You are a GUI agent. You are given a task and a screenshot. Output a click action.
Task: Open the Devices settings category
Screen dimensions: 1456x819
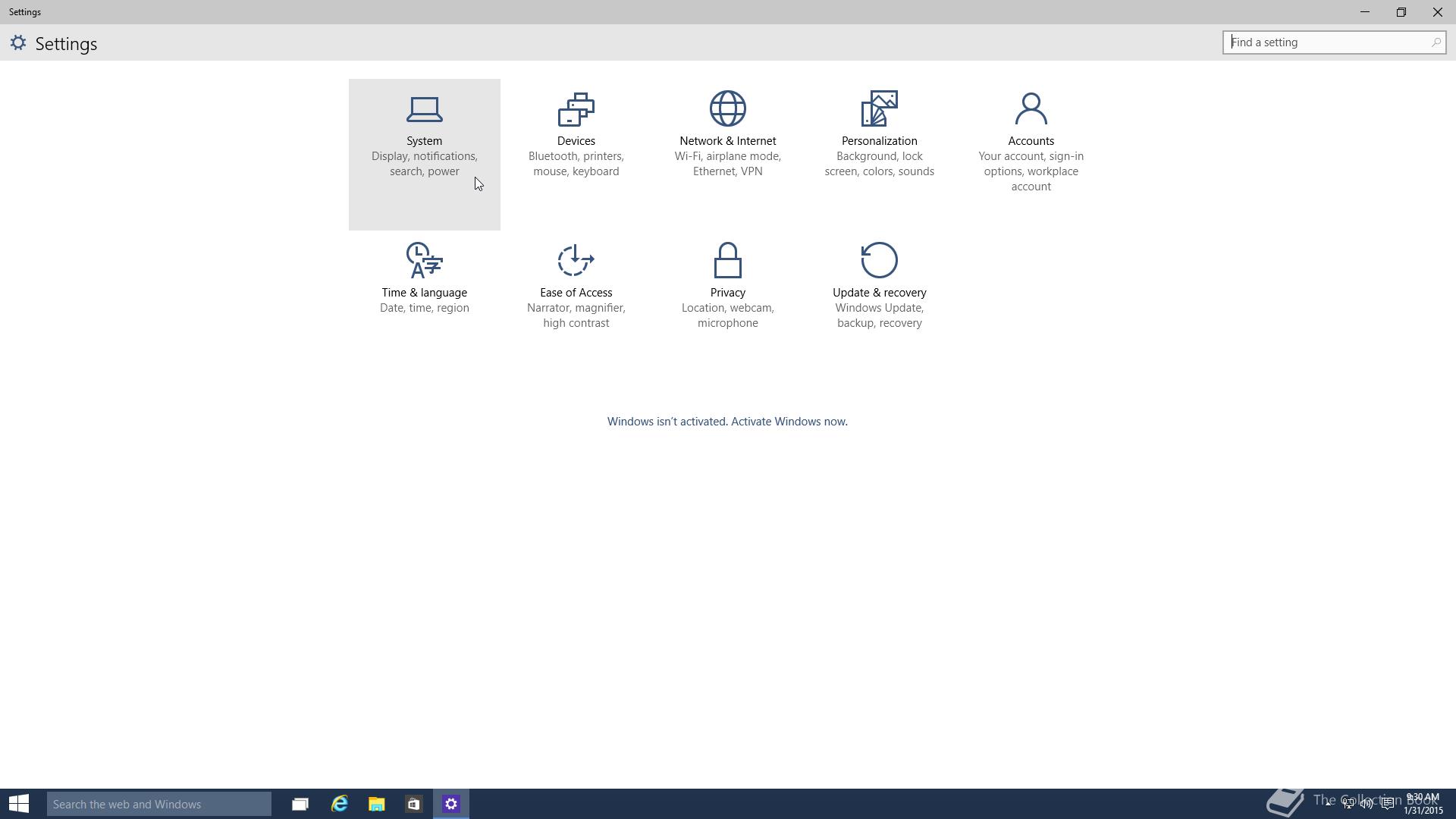576,154
